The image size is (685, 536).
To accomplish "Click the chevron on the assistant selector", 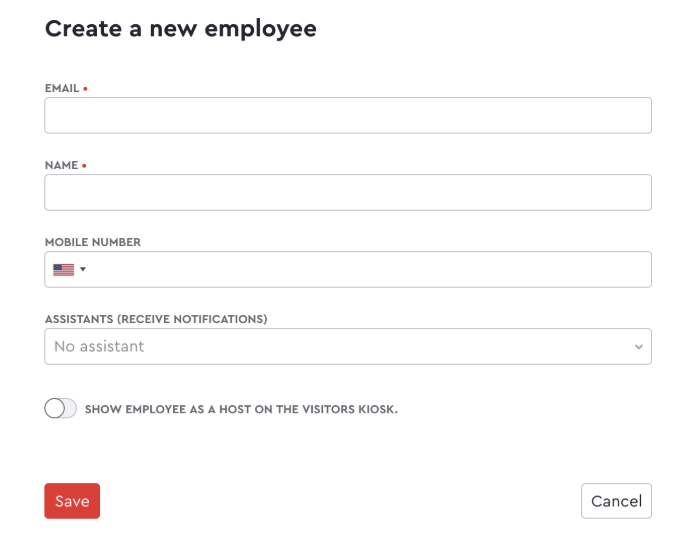I will pyautogui.click(x=639, y=347).
